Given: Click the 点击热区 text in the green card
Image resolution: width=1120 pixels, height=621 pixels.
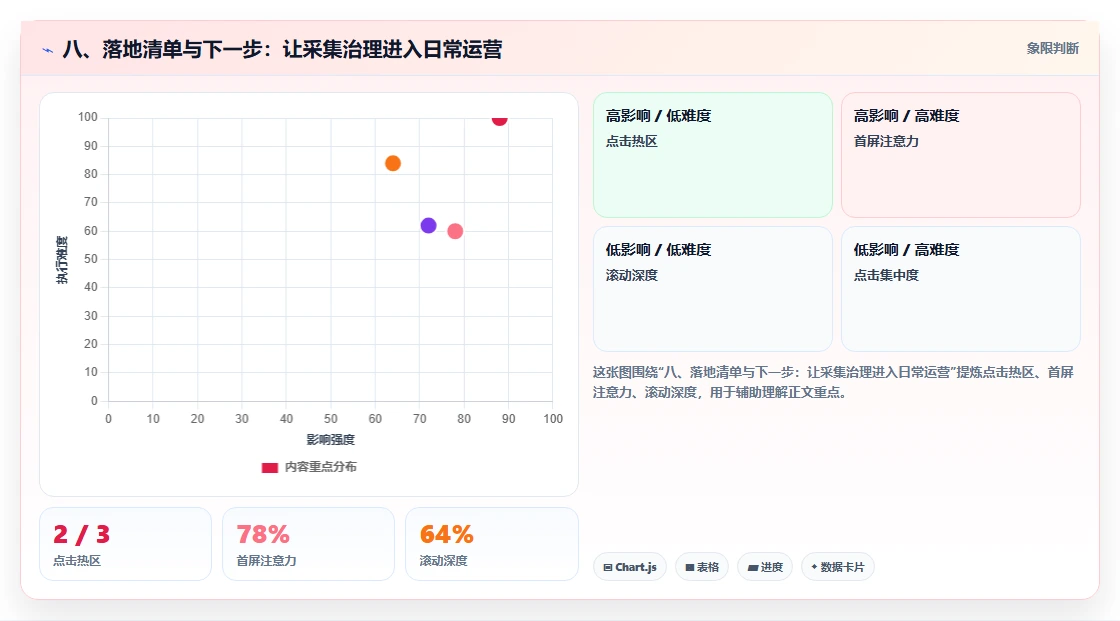Looking at the screenshot, I should (x=631, y=141).
